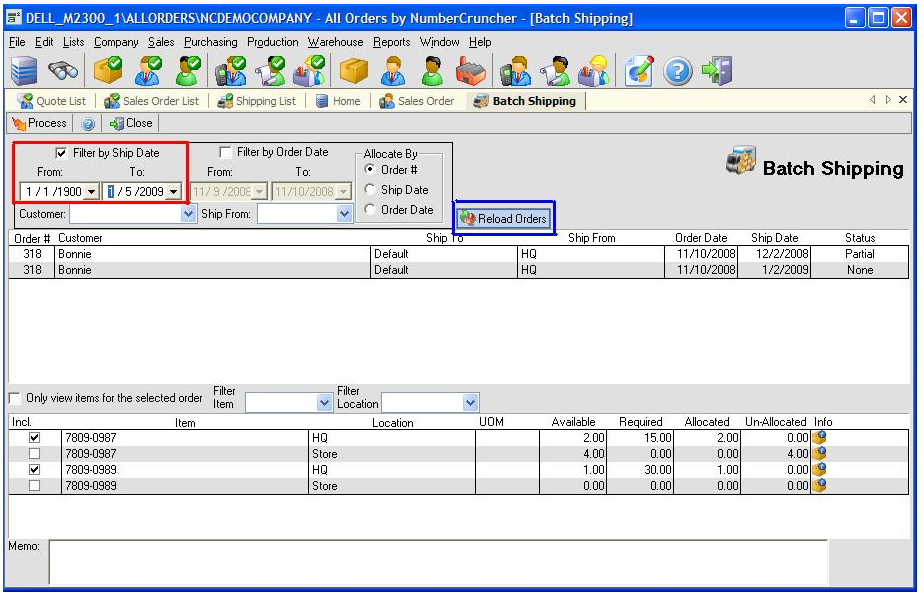The width and height of the screenshot is (924, 595).
Task: Click the Un-Allocated column header
Action: [x=776, y=422]
